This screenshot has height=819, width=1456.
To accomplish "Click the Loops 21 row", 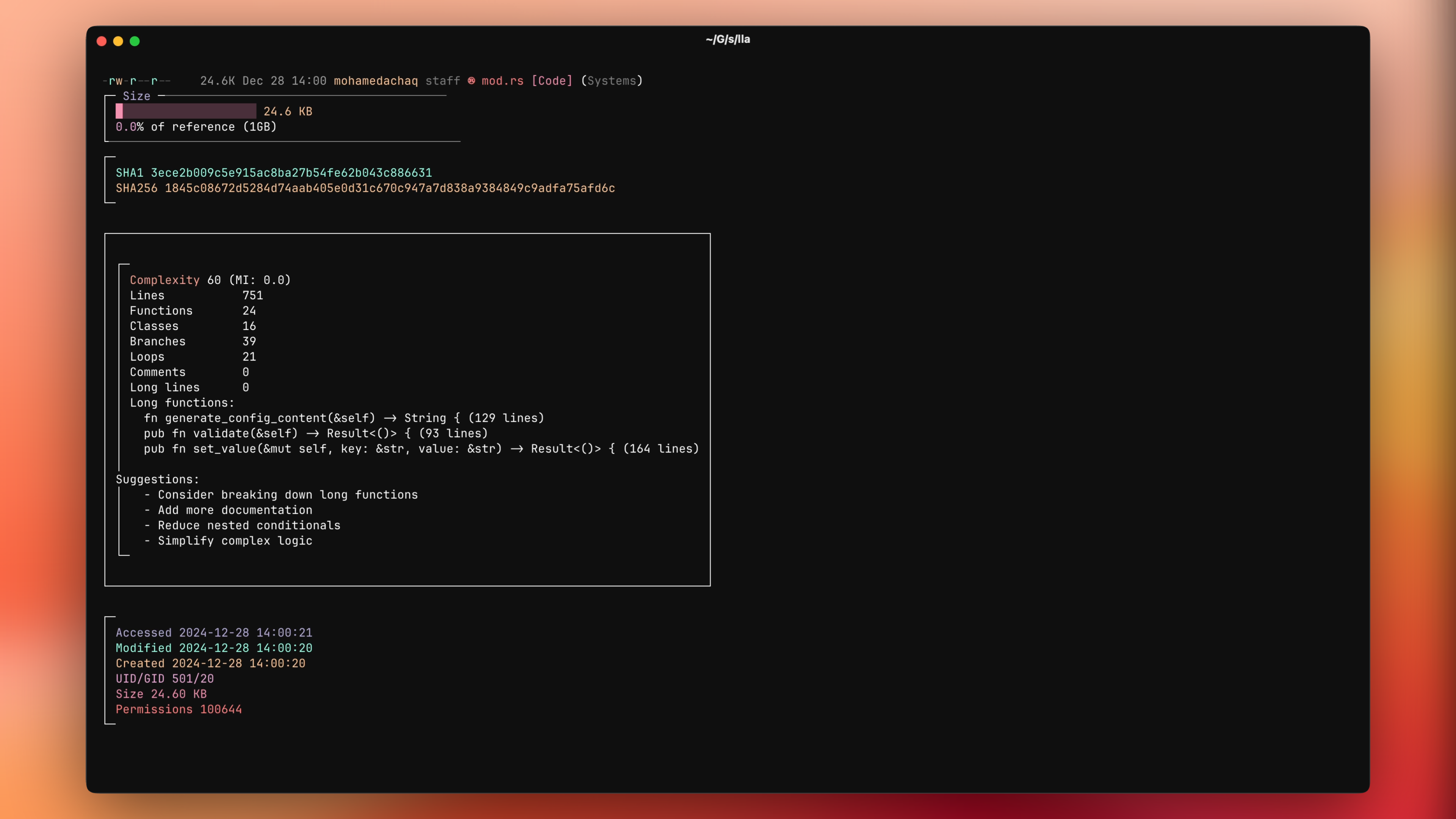I will tap(193, 356).
